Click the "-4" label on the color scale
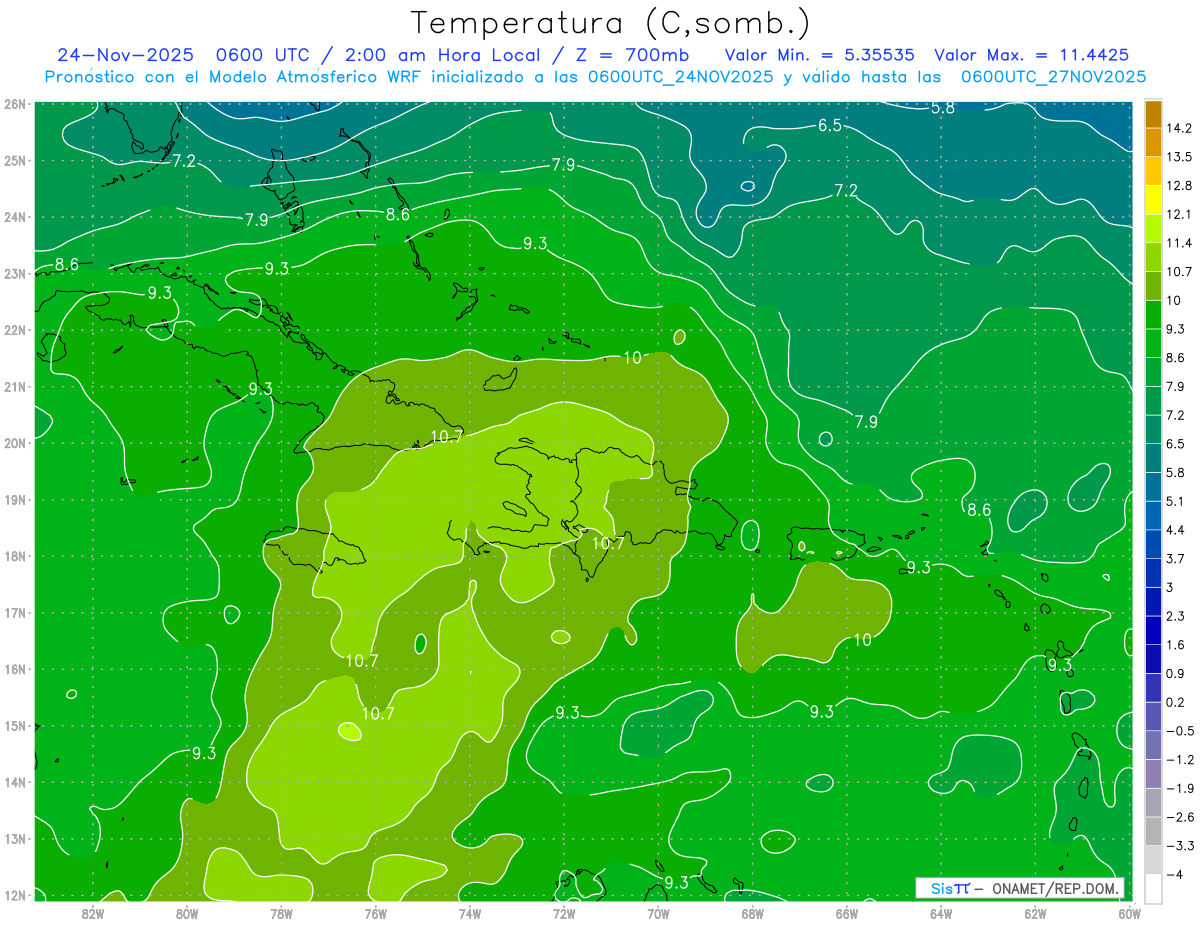This screenshot has height=927, width=1200. coord(1174,875)
